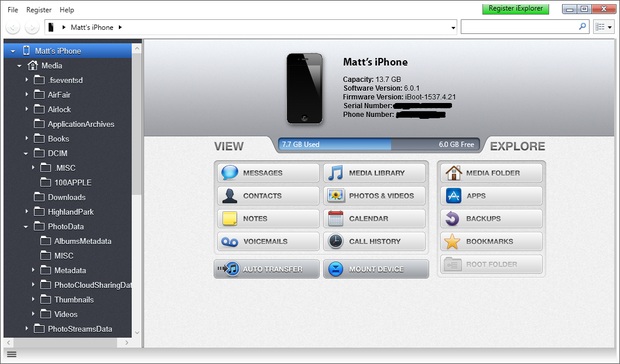Open Messages via speech bubble icon
The width and height of the screenshot is (620, 364).
coord(230,173)
